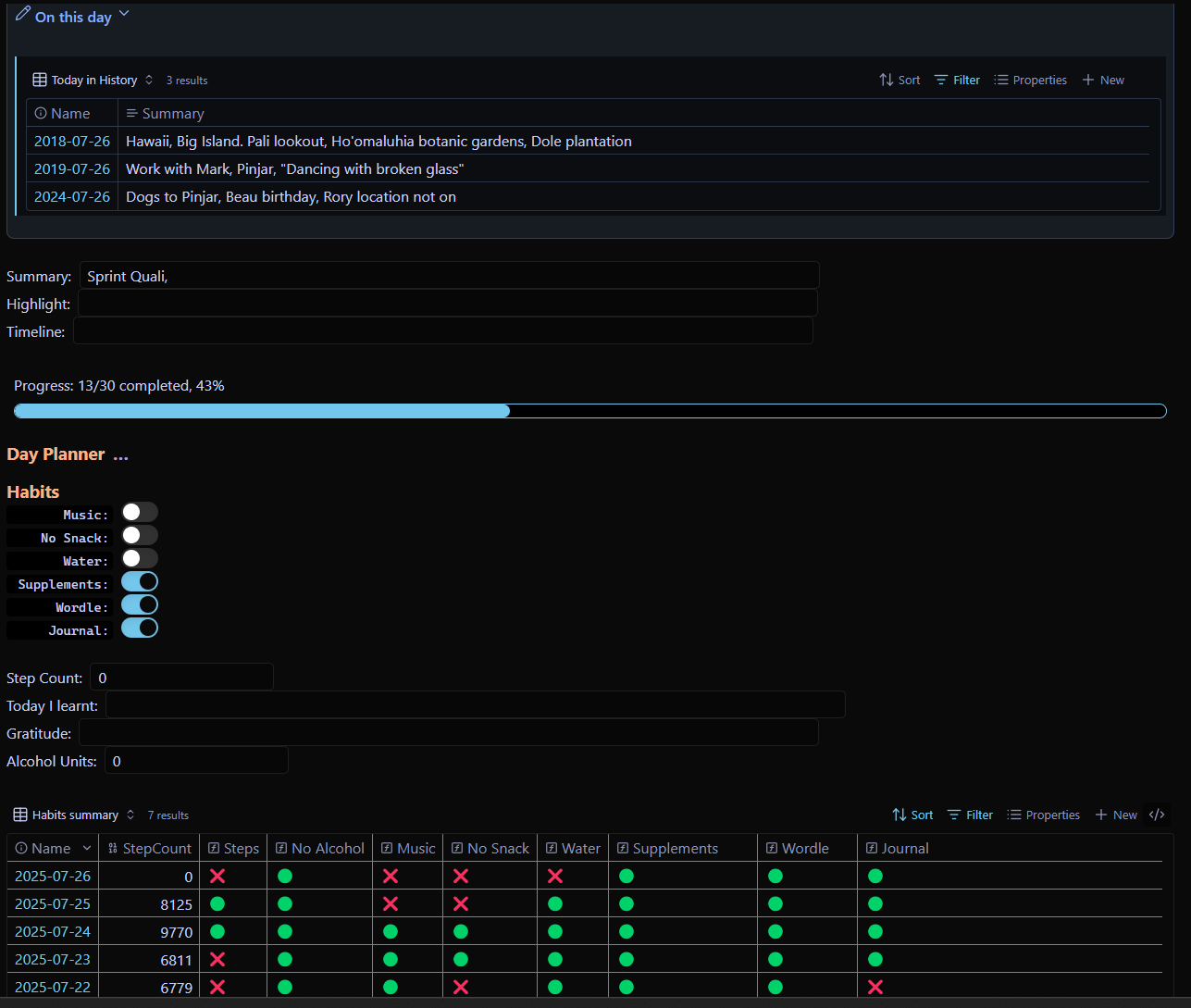This screenshot has width=1191, height=1008.
Task: Open Properties in Today in History toolbar
Action: coord(1030,81)
